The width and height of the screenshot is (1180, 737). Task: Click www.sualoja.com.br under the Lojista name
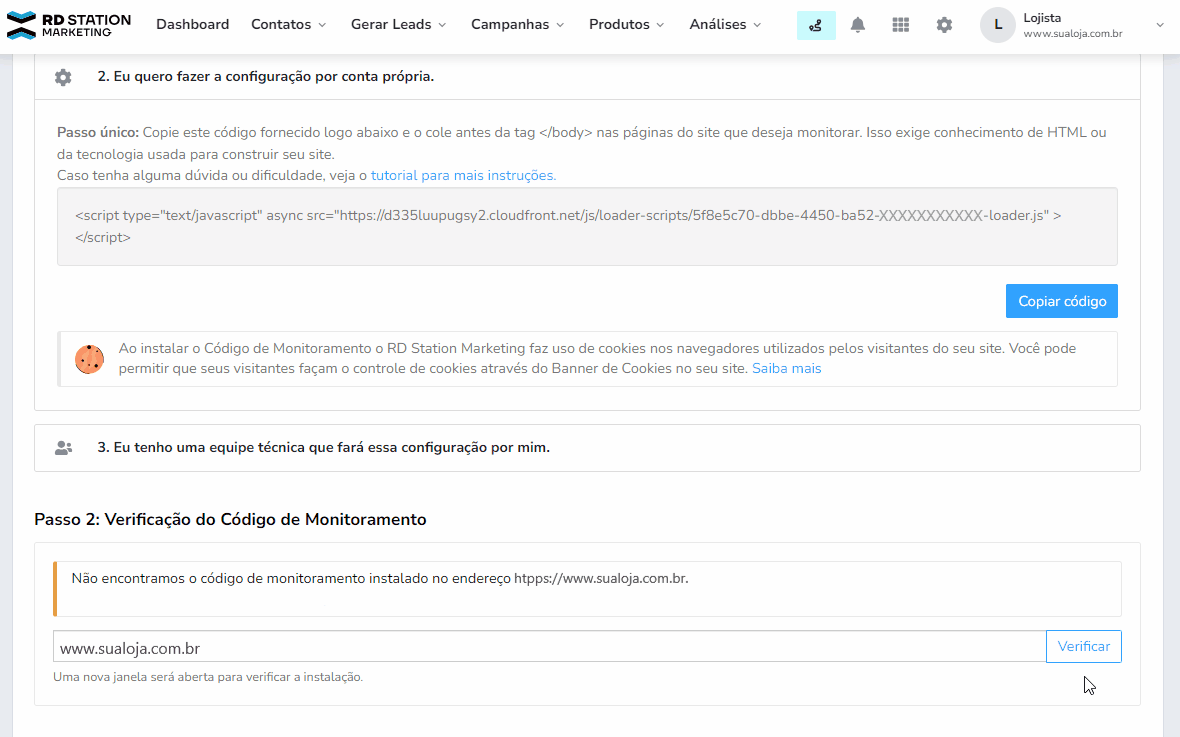pyautogui.click(x=1072, y=34)
